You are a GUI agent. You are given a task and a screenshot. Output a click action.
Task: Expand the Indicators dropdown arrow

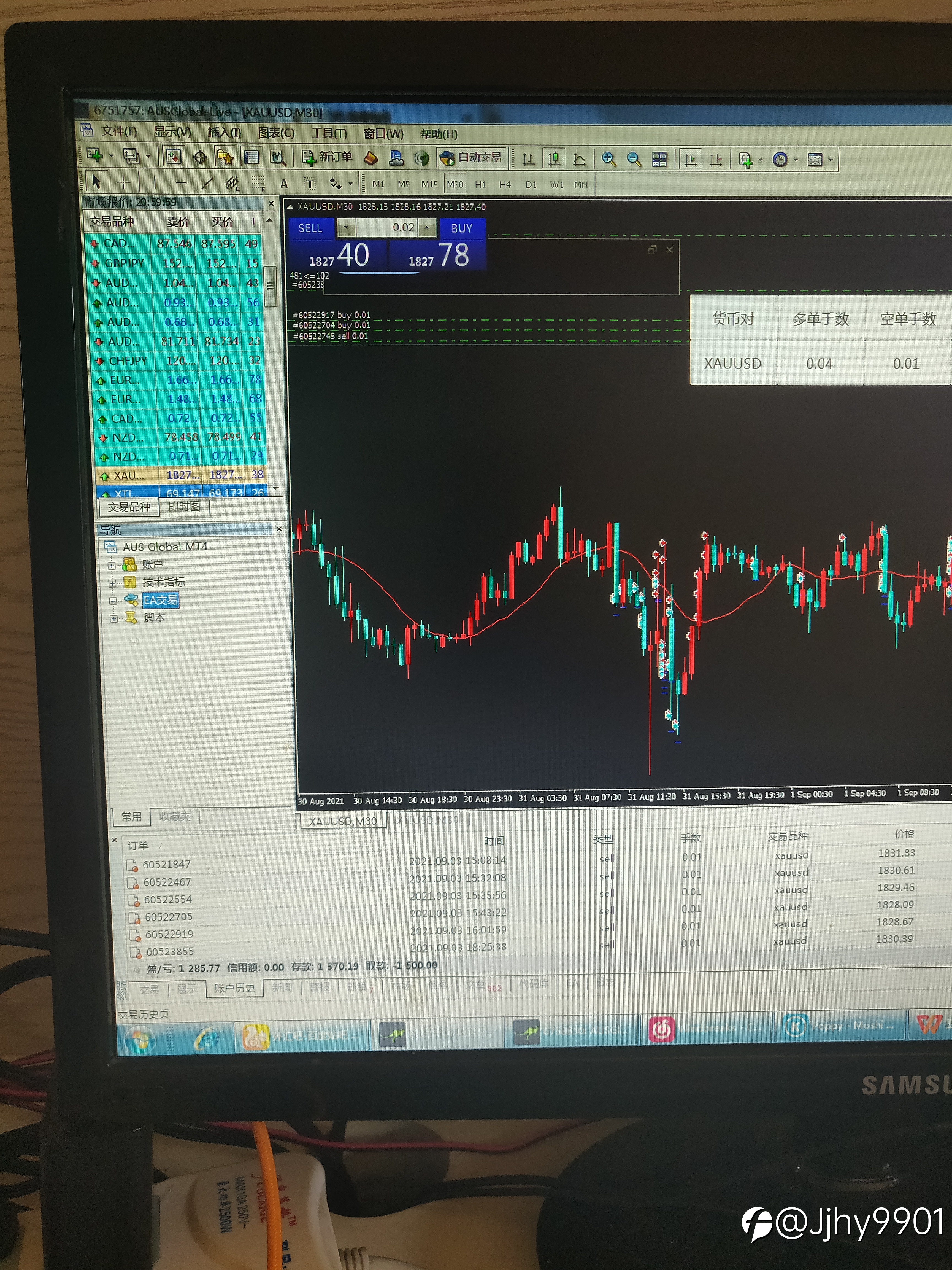[761, 160]
